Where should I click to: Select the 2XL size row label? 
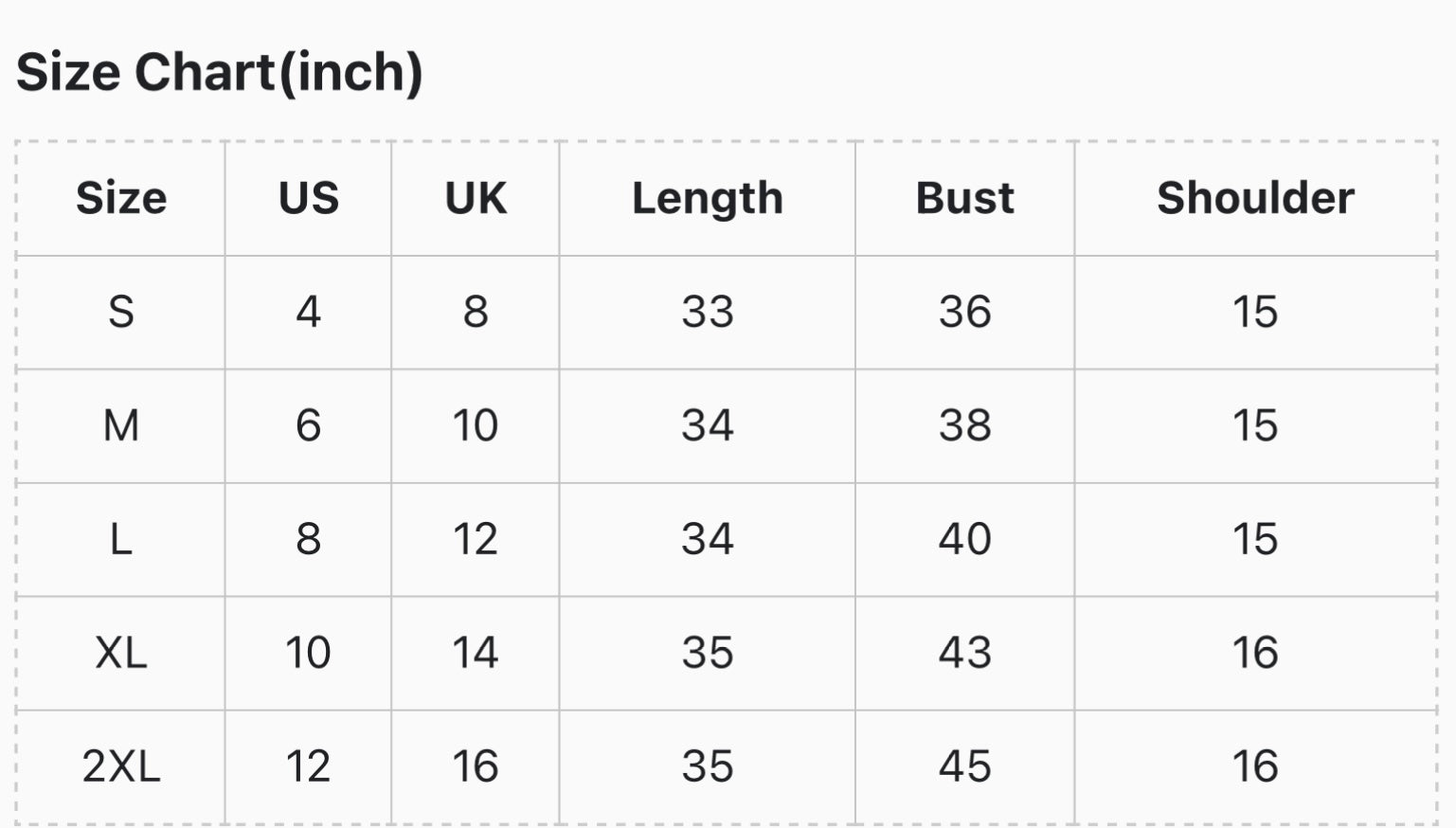121,766
